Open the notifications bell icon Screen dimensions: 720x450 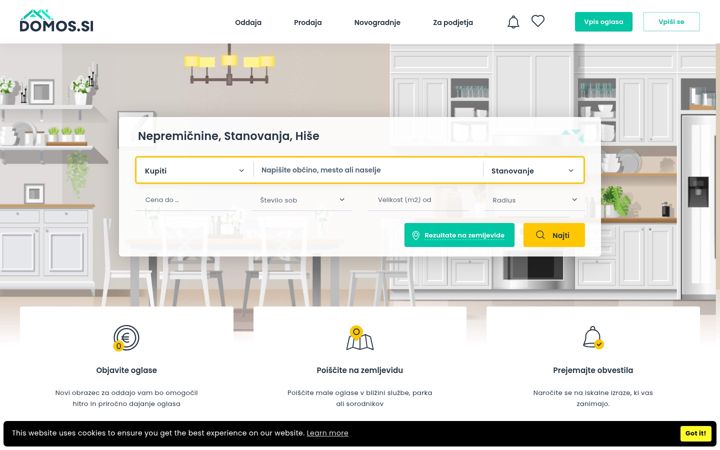(513, 22)
